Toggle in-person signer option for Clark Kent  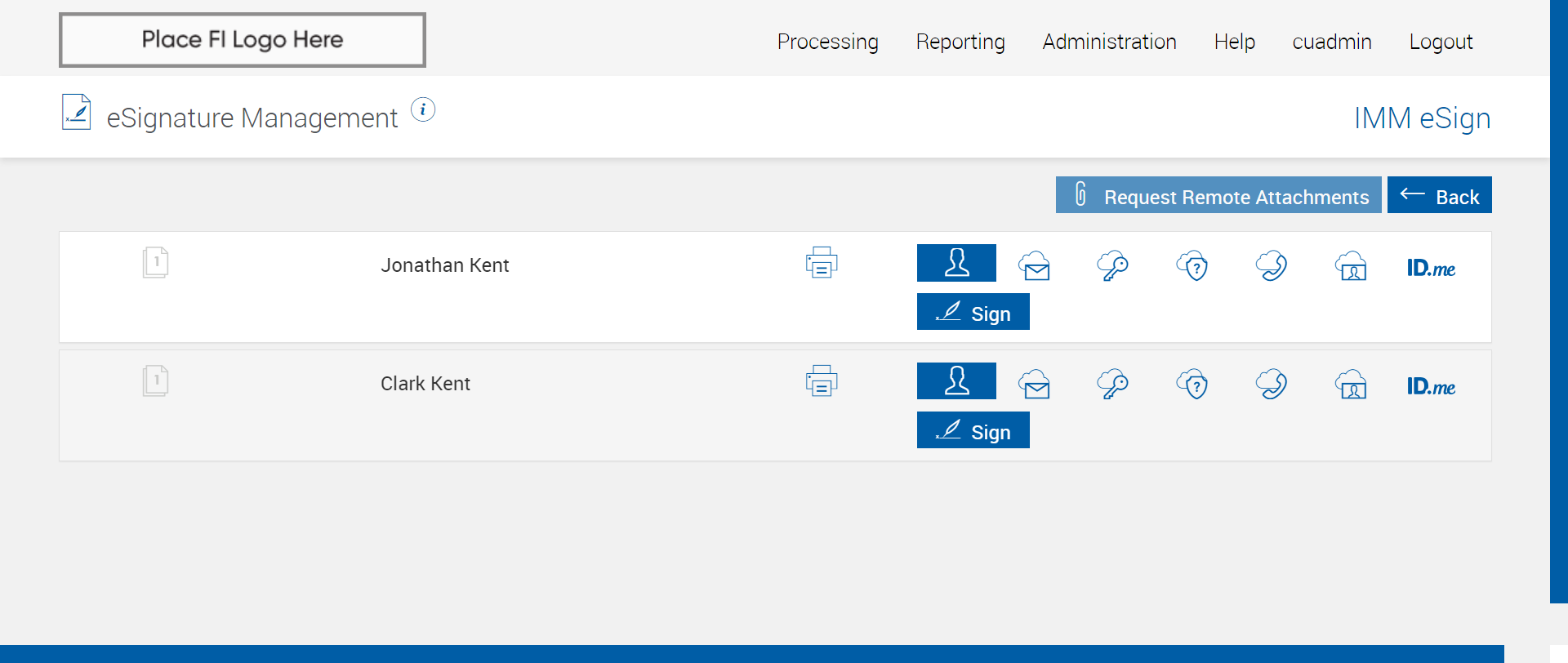(x=956, y=381)
